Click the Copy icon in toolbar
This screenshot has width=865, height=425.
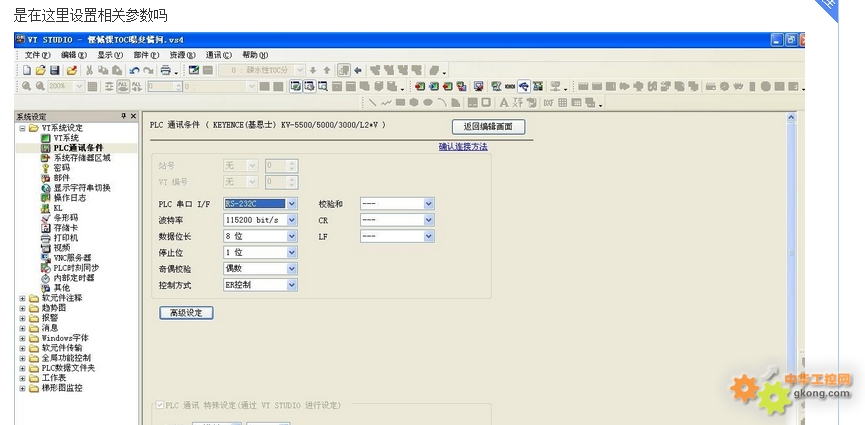click(103, 70)
